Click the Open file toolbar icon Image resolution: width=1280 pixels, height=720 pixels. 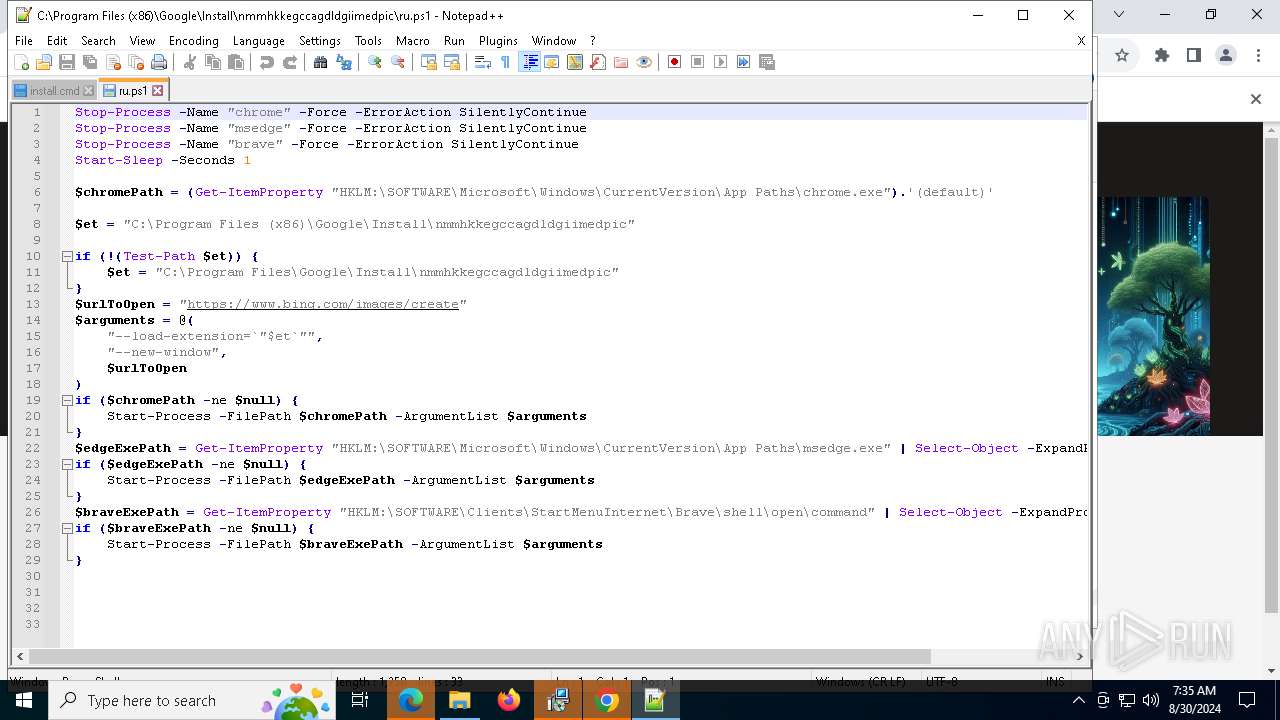pyautogui.click(x=44, y=62)
